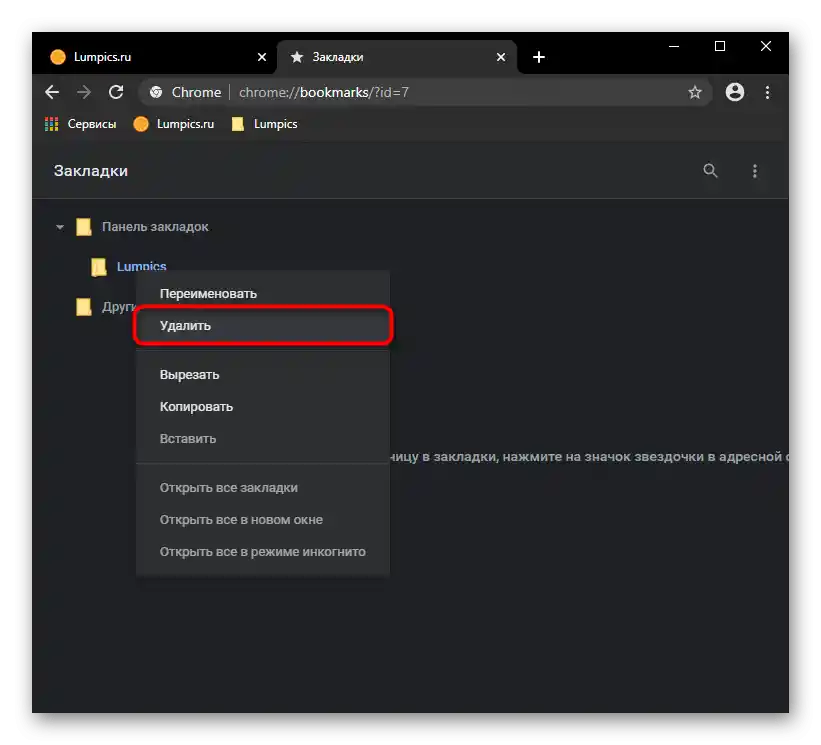This screenshot has height=745, width=821.
Task: Maximize the Chrome window
Action: coord(720,47)
